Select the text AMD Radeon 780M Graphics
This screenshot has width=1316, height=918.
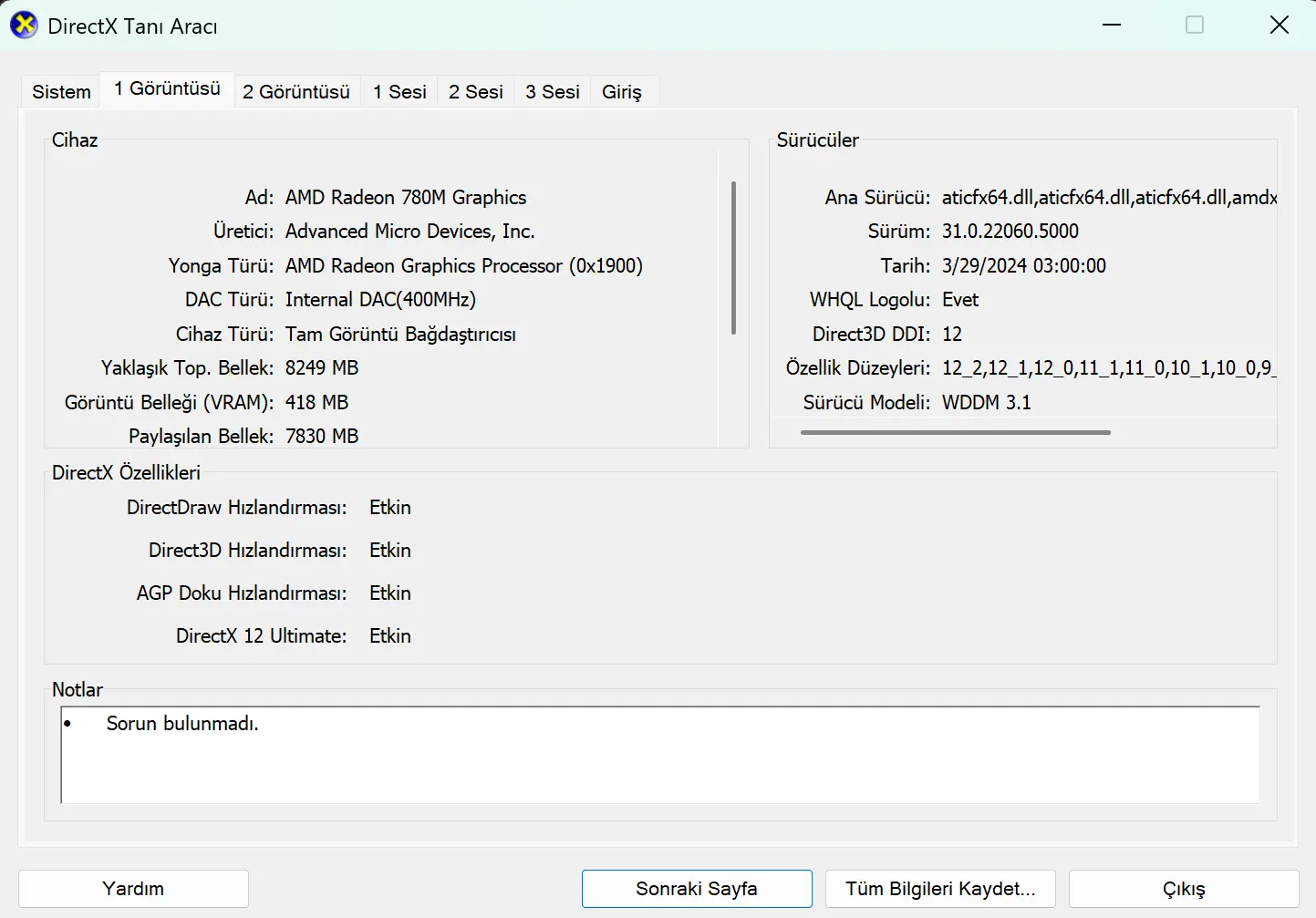coord(406,197)
